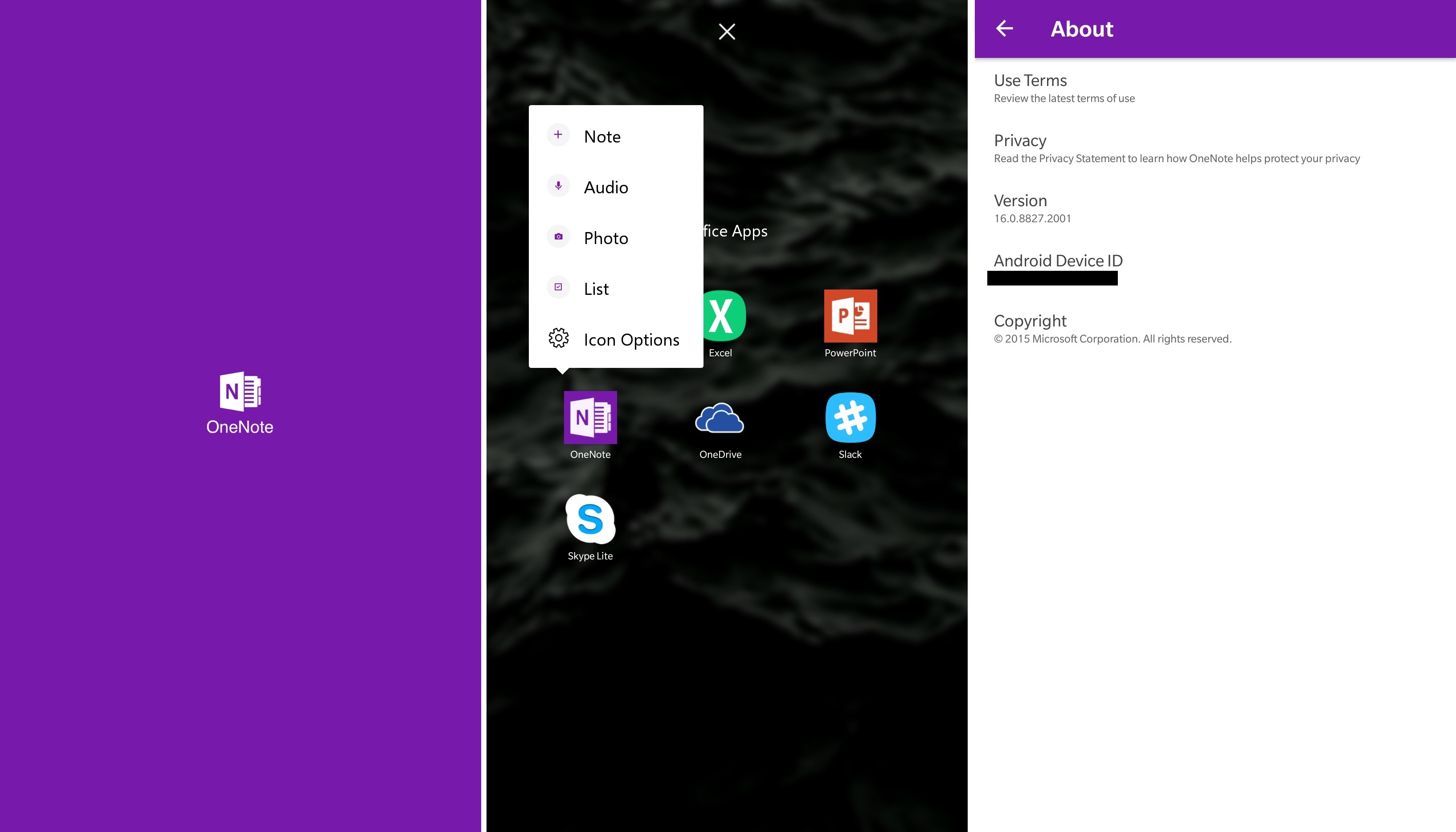1456x832 pixels.
Task: Select the Version entry
Action: [1215, 208]
